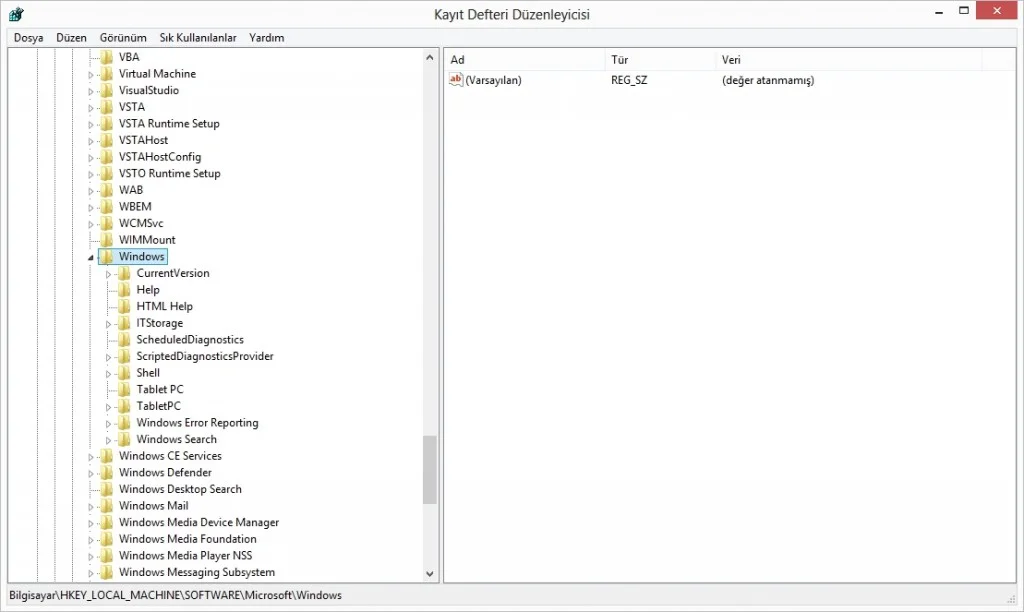The height and width of the screenshot is (612, 1024).
Task: Click the Windows Desktop Search folder icon
Action: coord(106,489)
